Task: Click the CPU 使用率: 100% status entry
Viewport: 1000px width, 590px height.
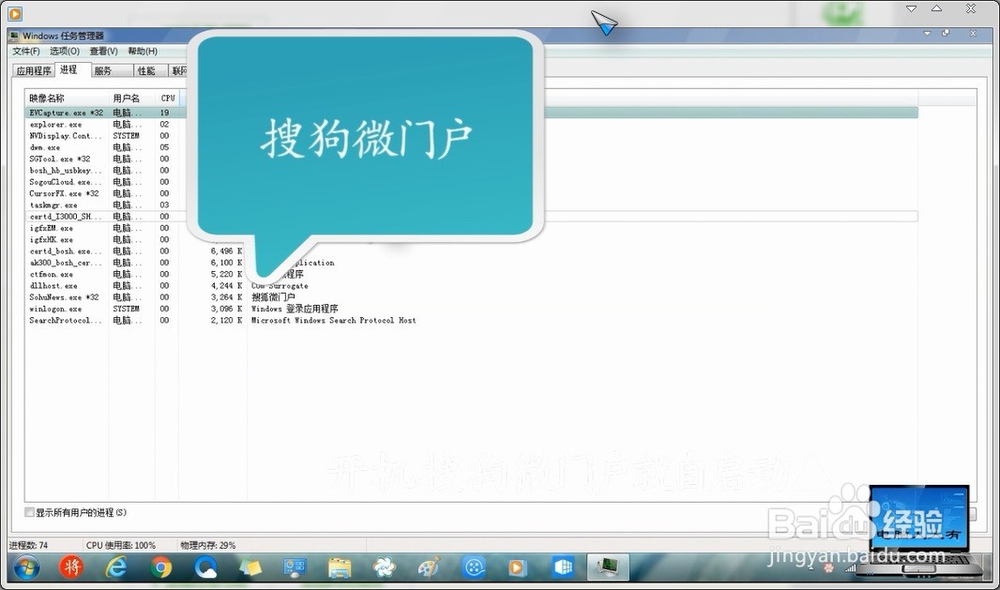Action: click(x=121, y=545)
